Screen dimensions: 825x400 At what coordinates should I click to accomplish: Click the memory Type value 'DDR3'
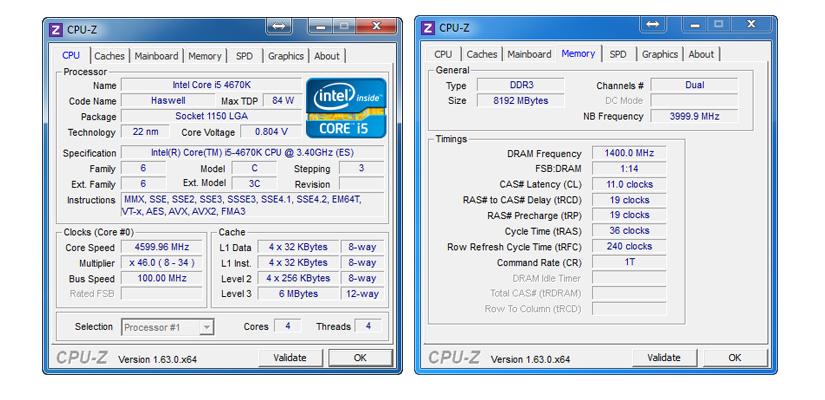(521, 85)
